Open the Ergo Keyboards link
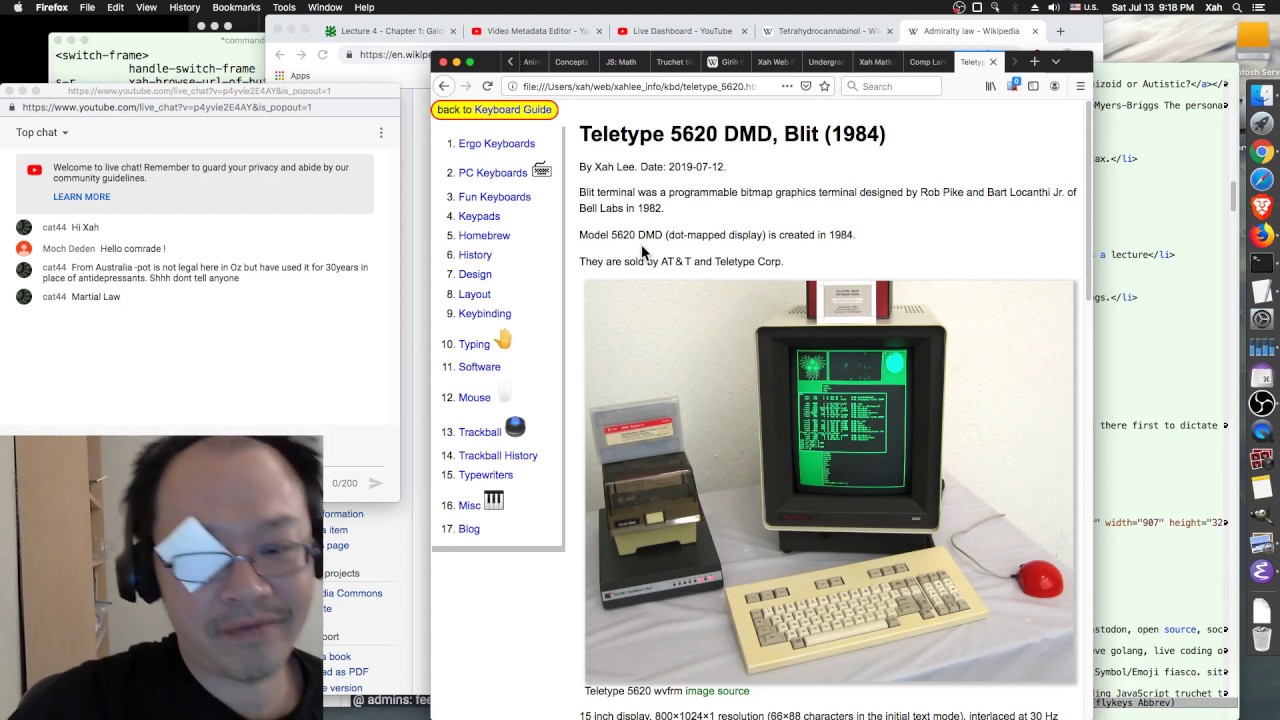The width and height of the screenshot is (1280, 720). (x=496, y=143)
